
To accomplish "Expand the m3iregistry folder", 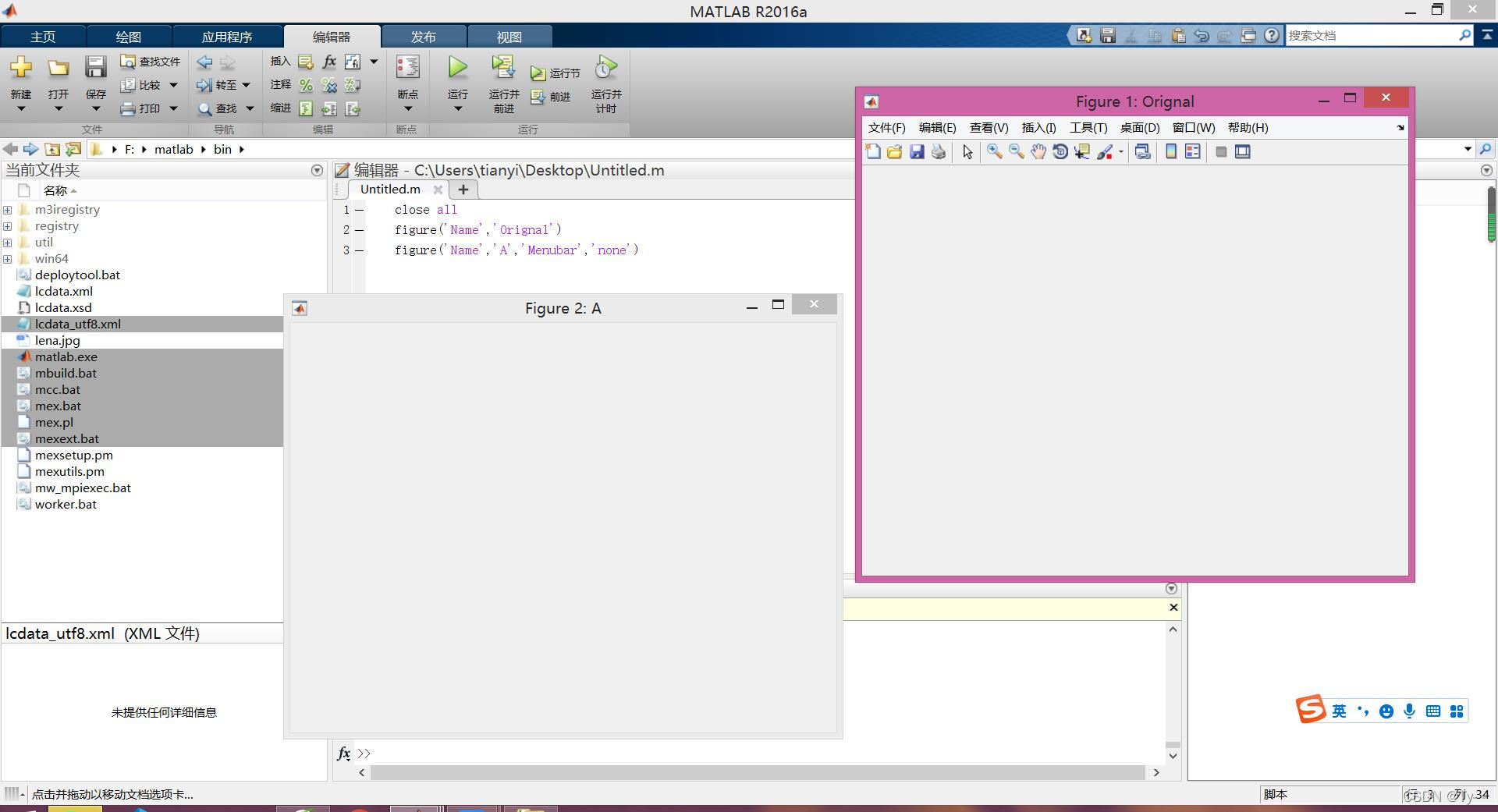I will coord(8,209).
